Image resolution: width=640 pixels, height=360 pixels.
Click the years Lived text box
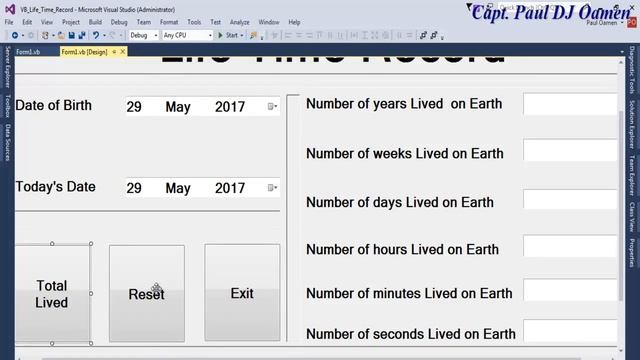pyautogui.click(x=570, y=104)
